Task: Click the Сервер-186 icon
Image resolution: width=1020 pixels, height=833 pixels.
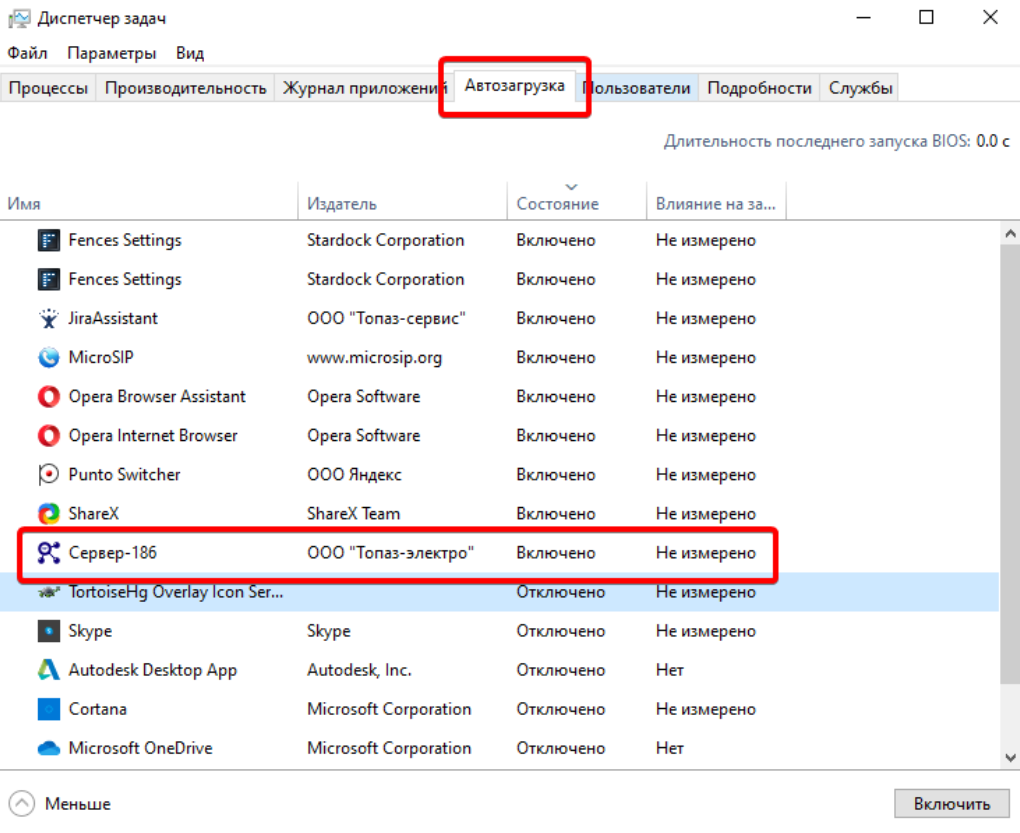Action: click(49, 553)
